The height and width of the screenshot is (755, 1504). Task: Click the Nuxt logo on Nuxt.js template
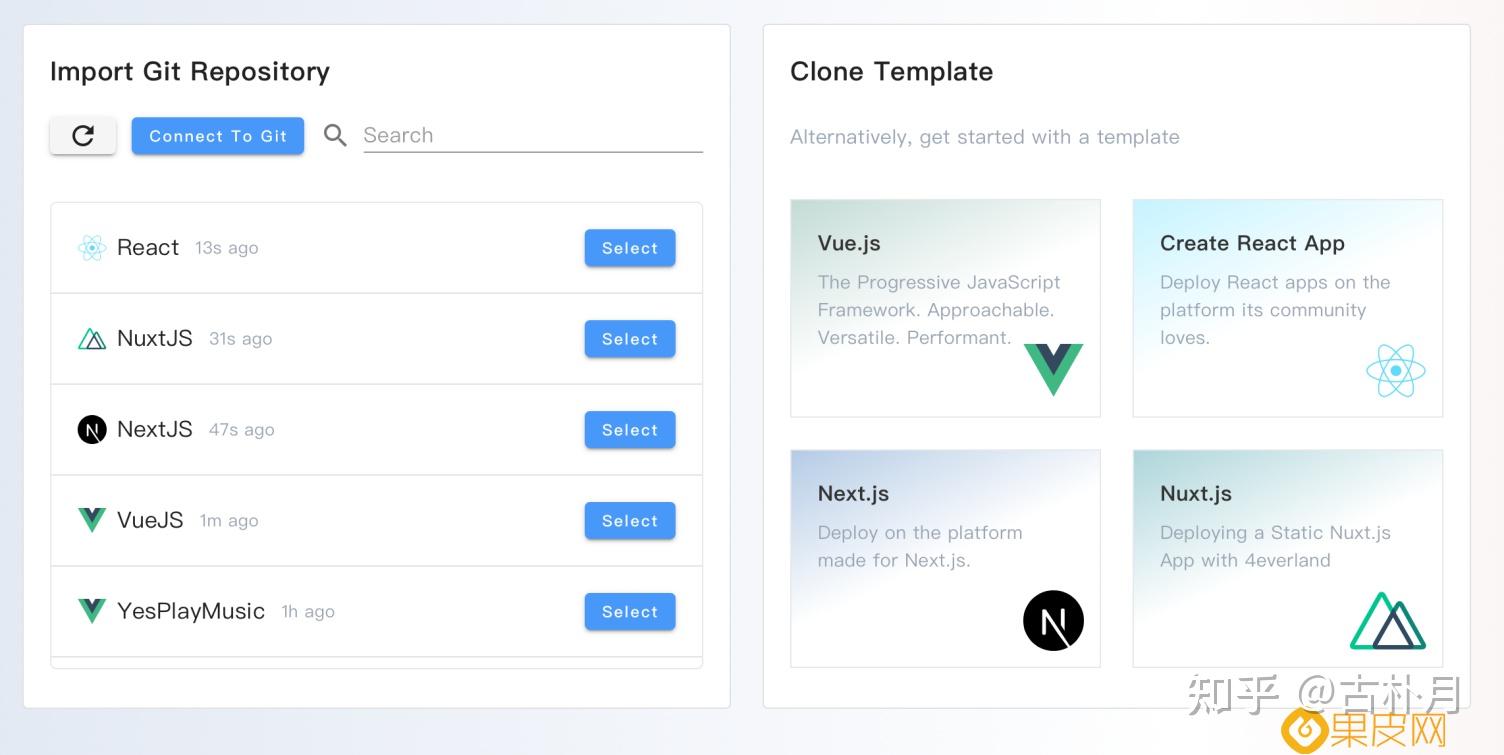(x=1388, y=621)
